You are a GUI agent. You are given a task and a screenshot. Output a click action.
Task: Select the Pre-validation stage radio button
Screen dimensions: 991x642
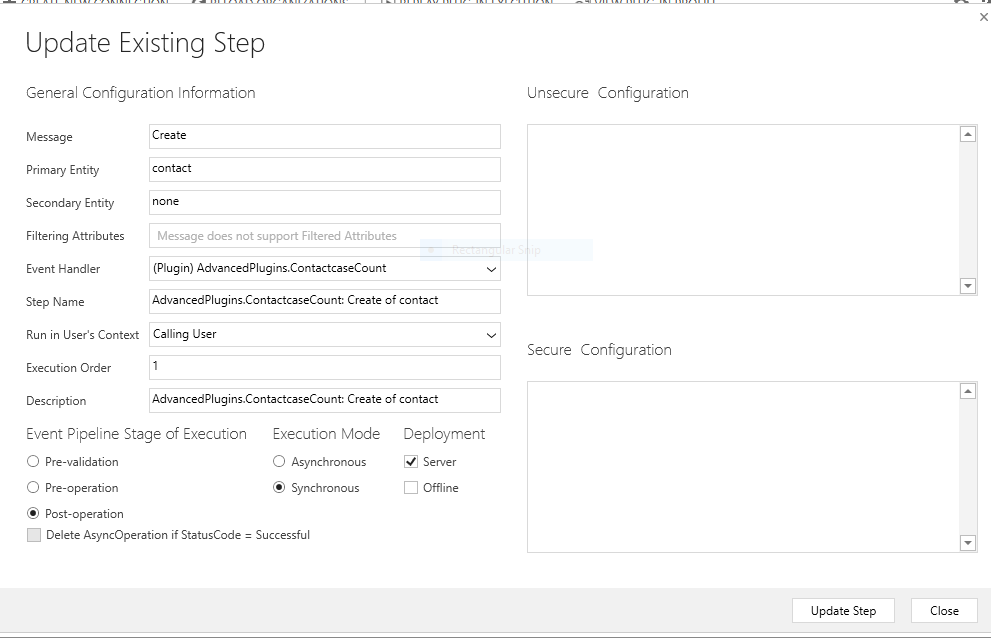[34, 462]
